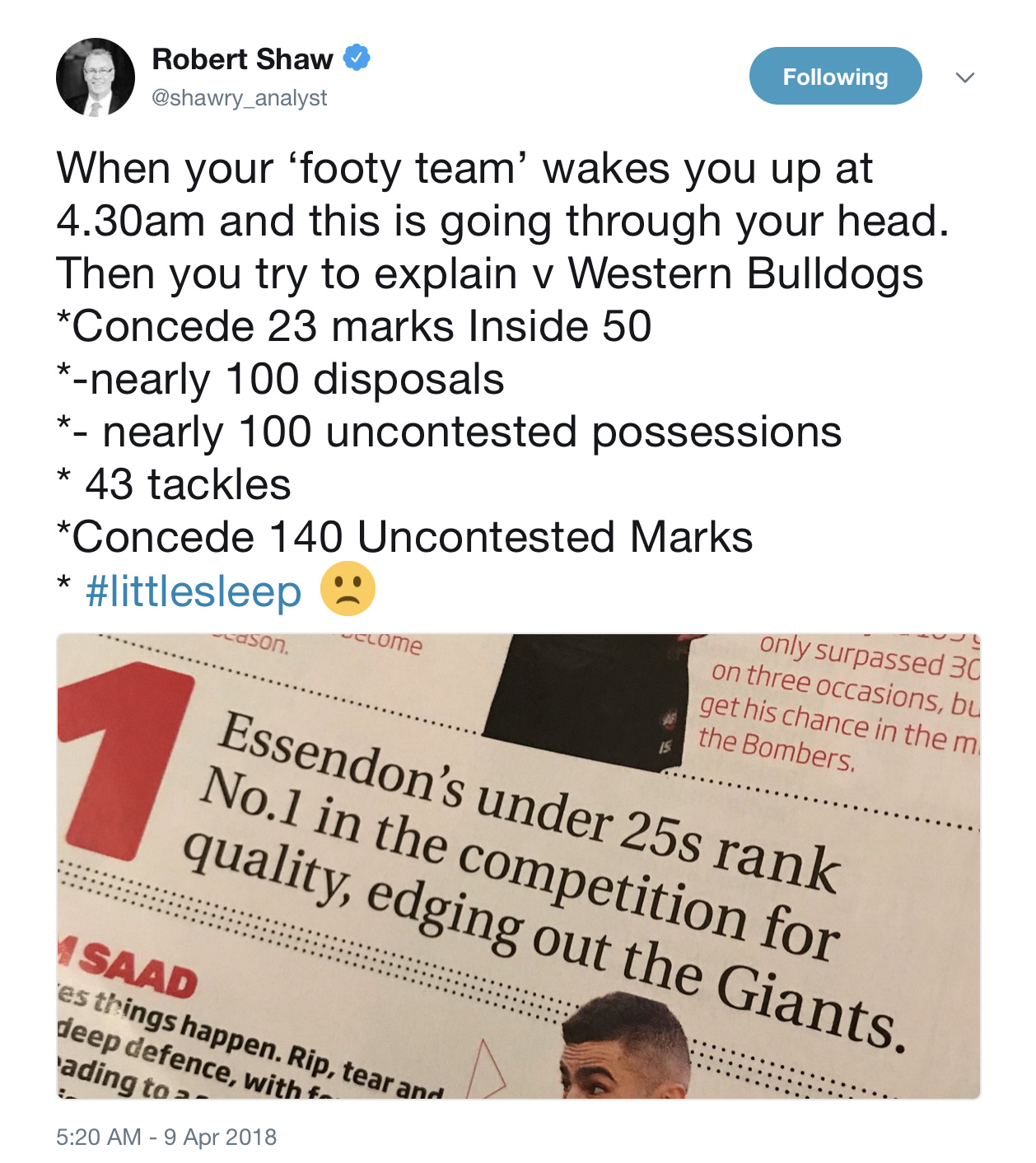
Task: Open Robert Shaw's profile avatar
Action: click(96, 77)
